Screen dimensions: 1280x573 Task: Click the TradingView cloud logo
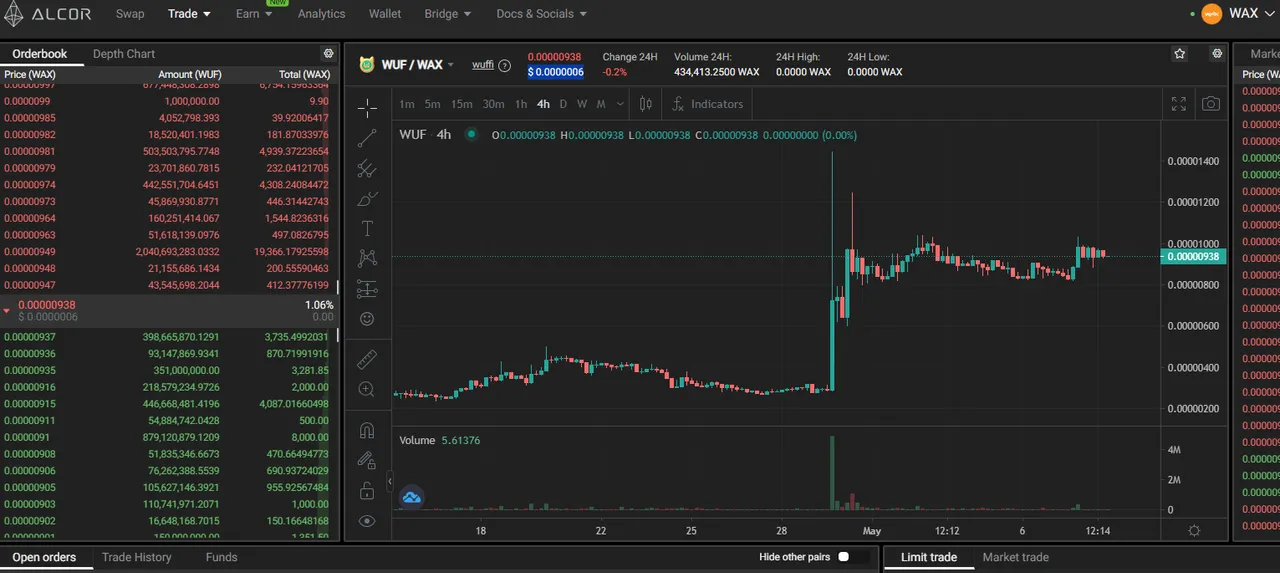pyautogui.click(x=412, y=496)
